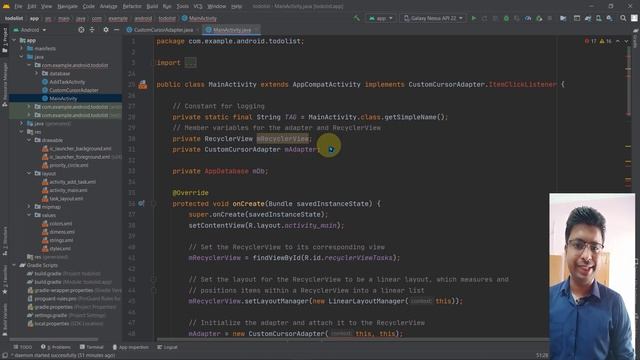The height and width of the screenshot is (360, 640).
Task: Toggle the Terminal tool window
Action: tap(92, 347)
